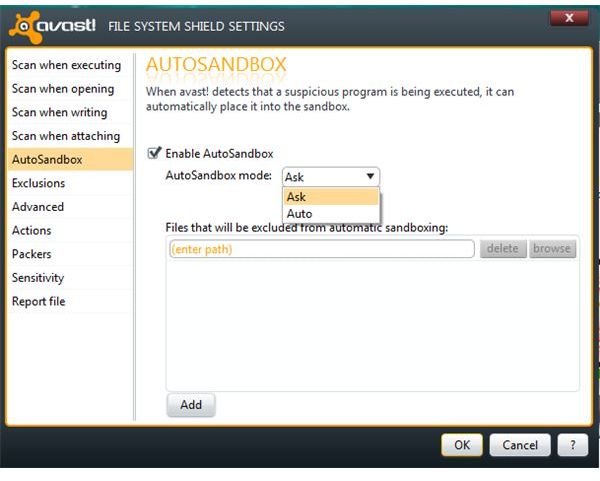Choose Ask in the mode list
This screenshot has width=600, height=481.
[x=331, y=197]
